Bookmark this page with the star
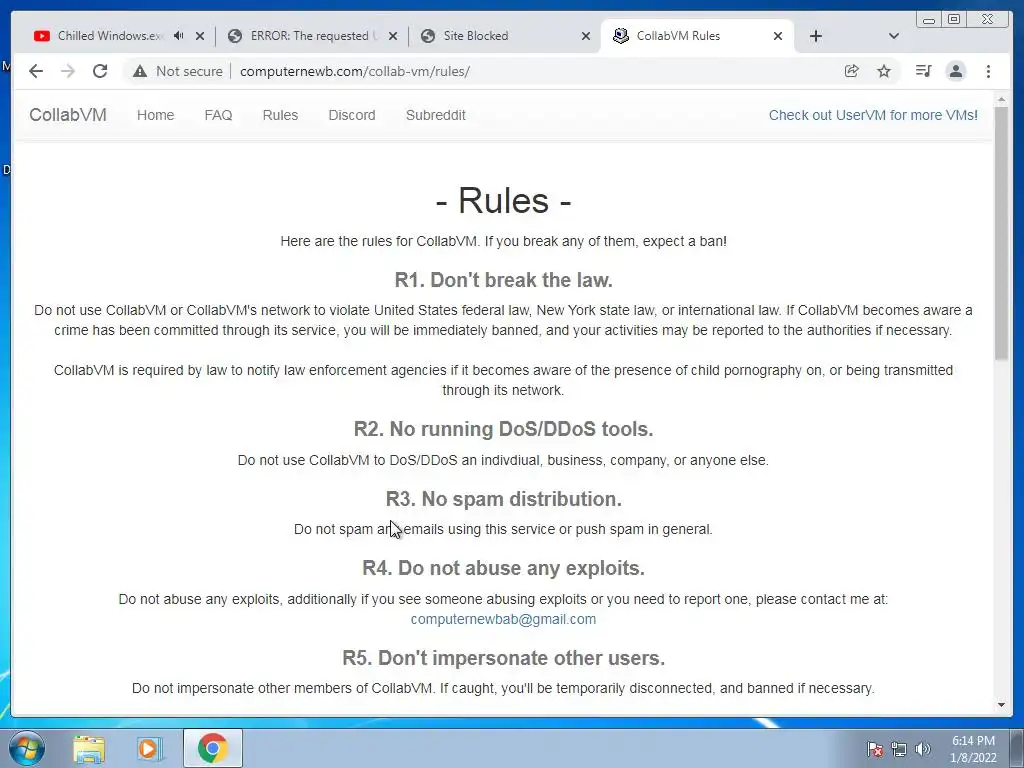 884,71
